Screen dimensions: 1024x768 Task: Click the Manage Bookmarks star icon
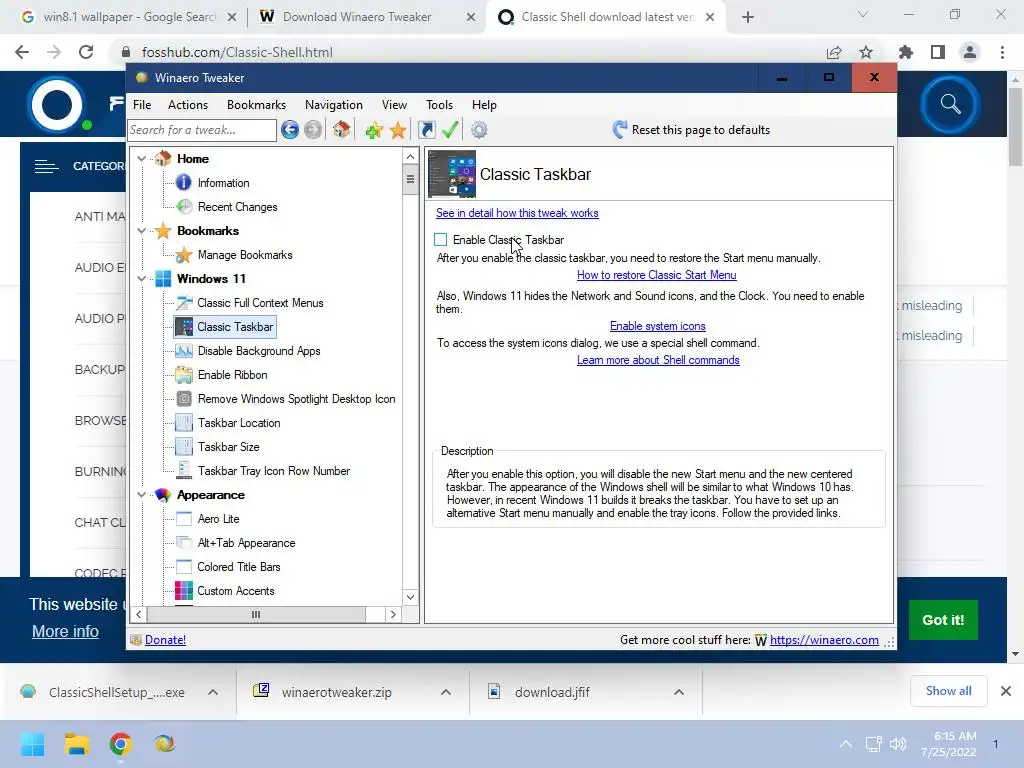click(x=184, y=255)
